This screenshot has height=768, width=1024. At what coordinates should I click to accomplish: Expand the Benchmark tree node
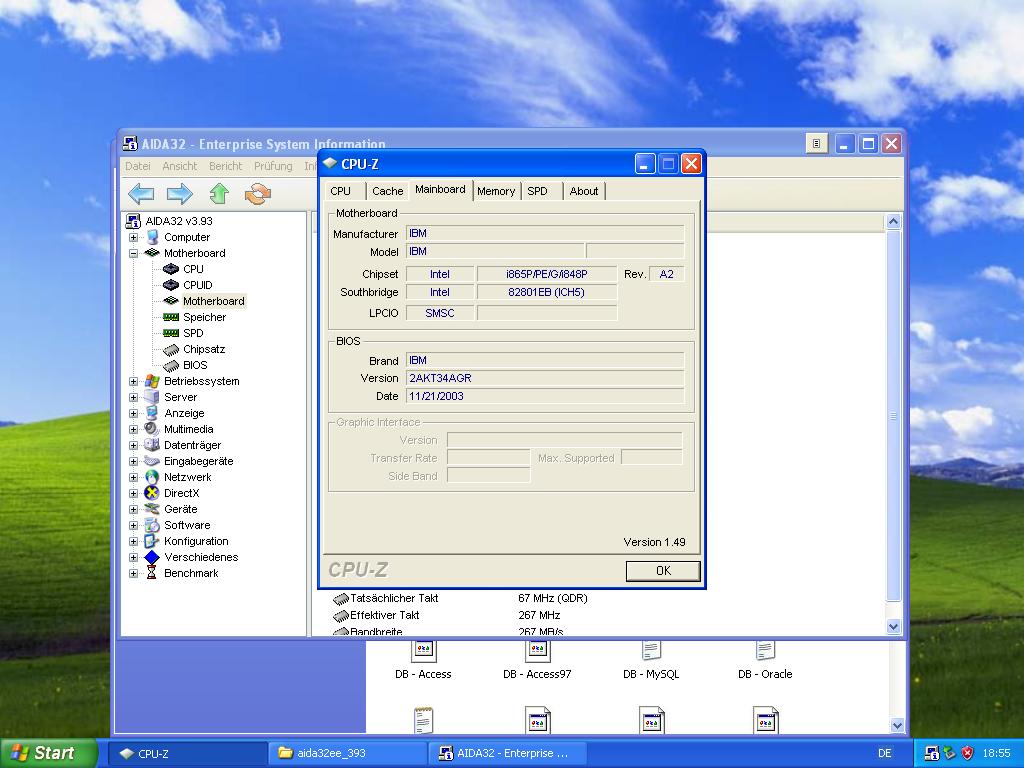click(133, 573)
